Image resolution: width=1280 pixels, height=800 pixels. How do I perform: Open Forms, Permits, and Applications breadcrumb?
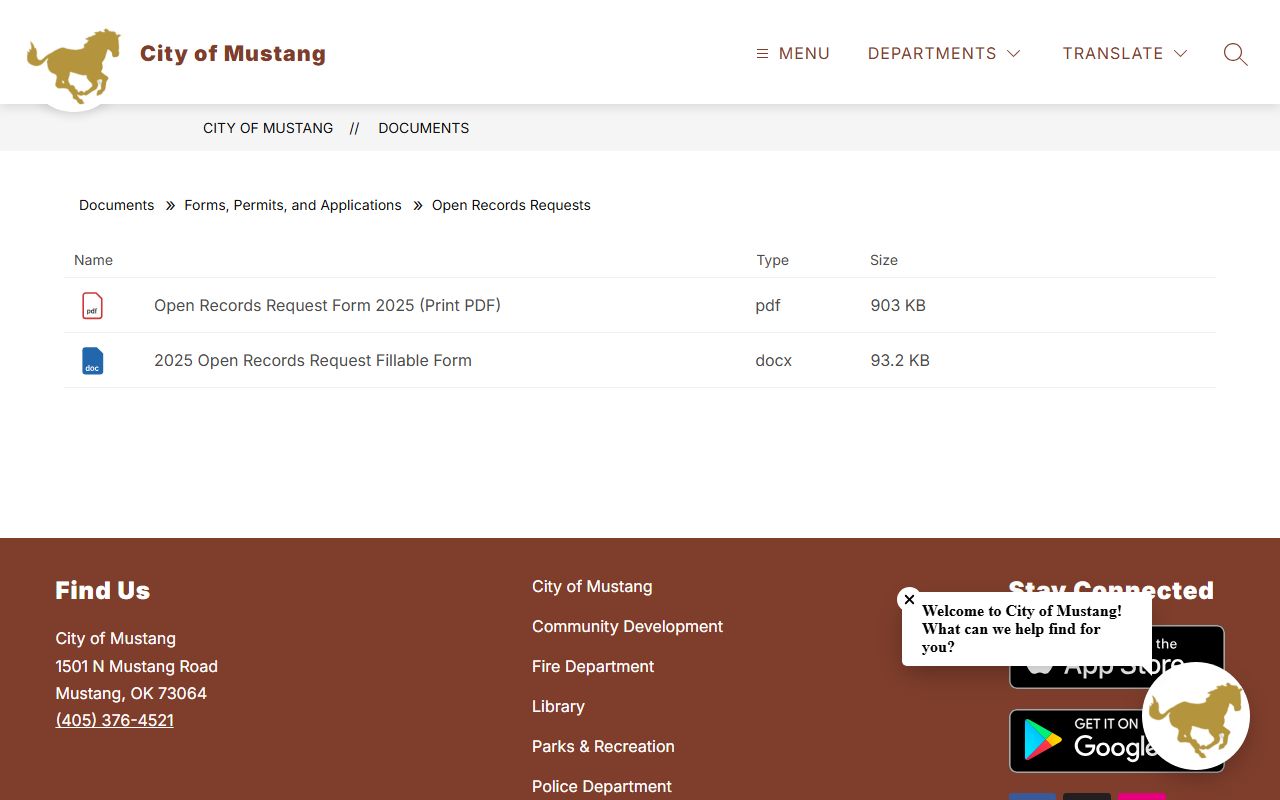(x=293, y=205)
